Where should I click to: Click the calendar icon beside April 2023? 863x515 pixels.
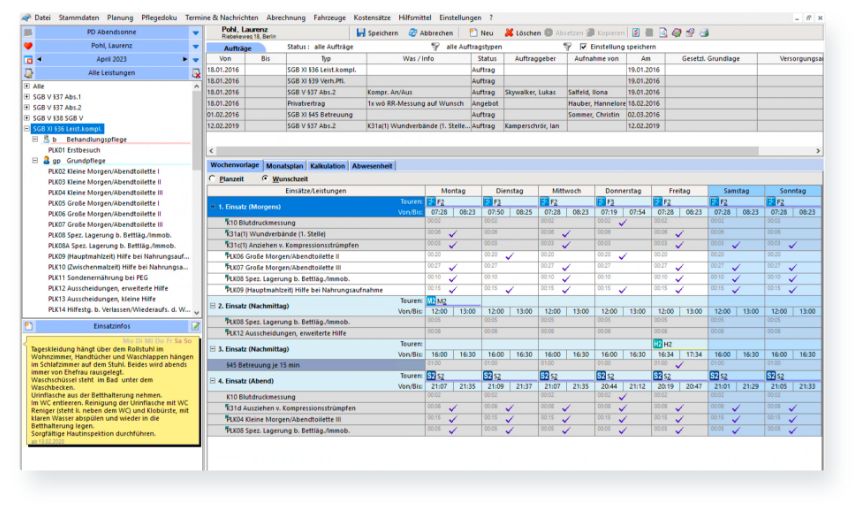coord(27,60)
